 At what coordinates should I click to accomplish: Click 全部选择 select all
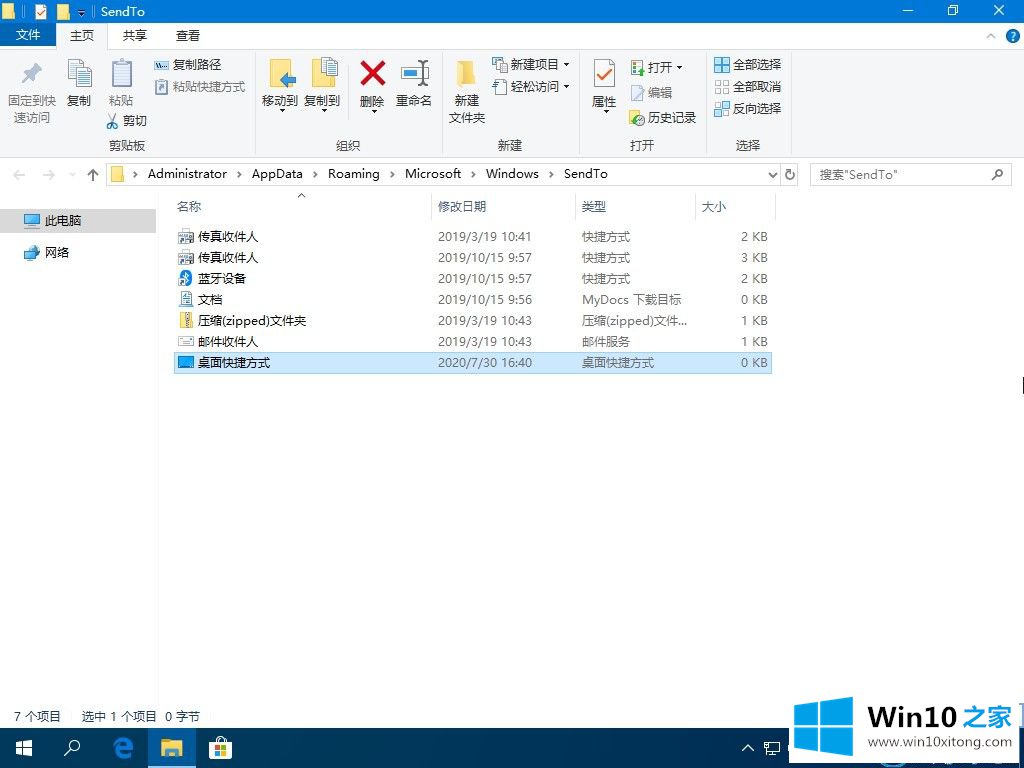[748, 65]
